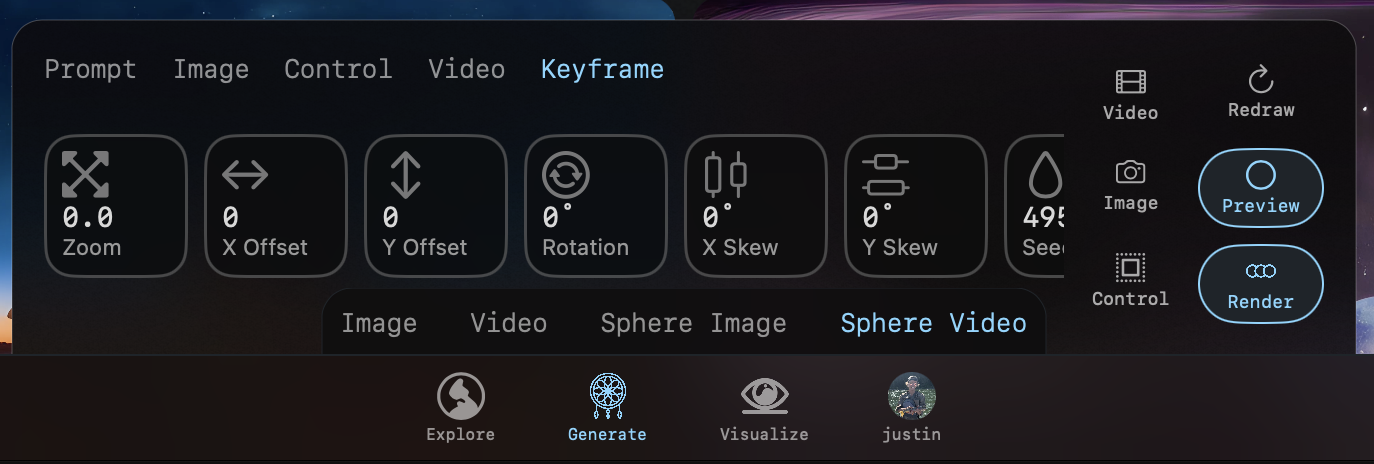
Task: Click the Render button
Action: 1261,284
